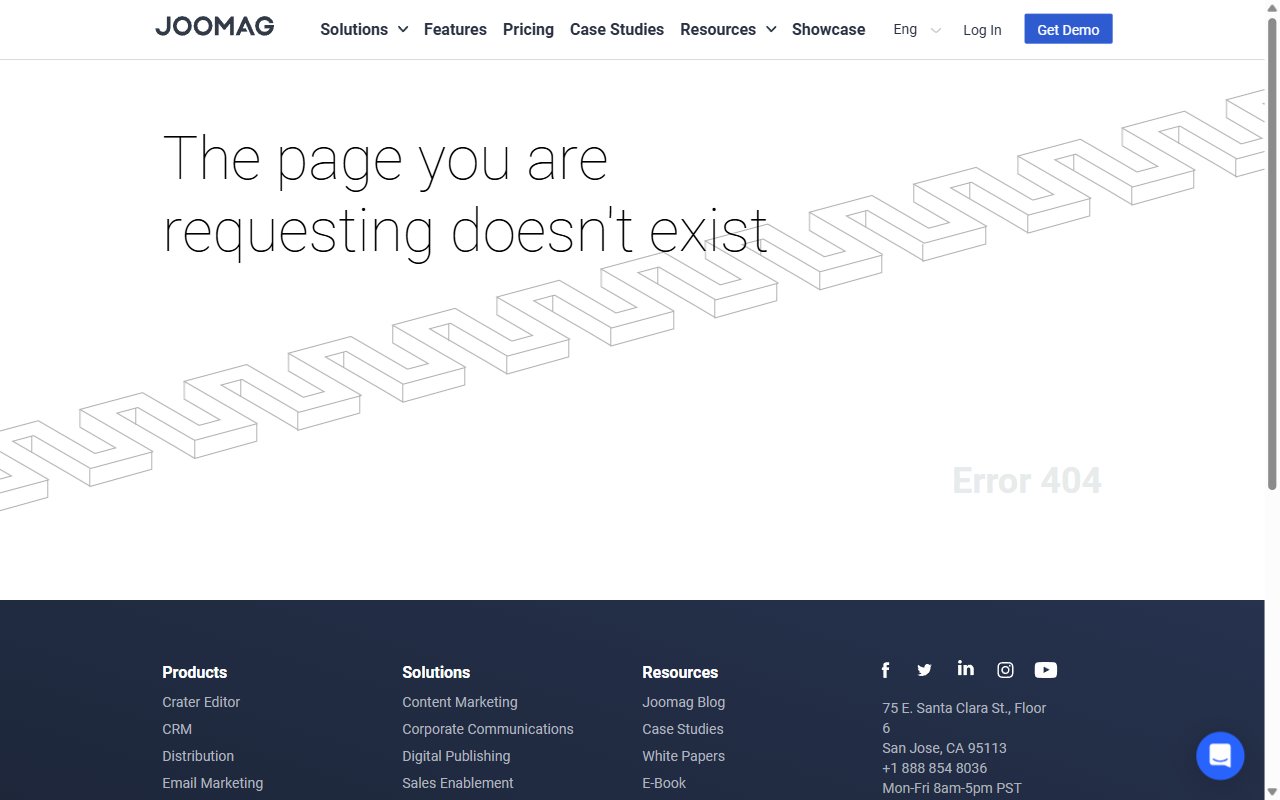Click the scrollbar down arrow
This screenshot has height=800, width=1280.
click(1272, 791)
